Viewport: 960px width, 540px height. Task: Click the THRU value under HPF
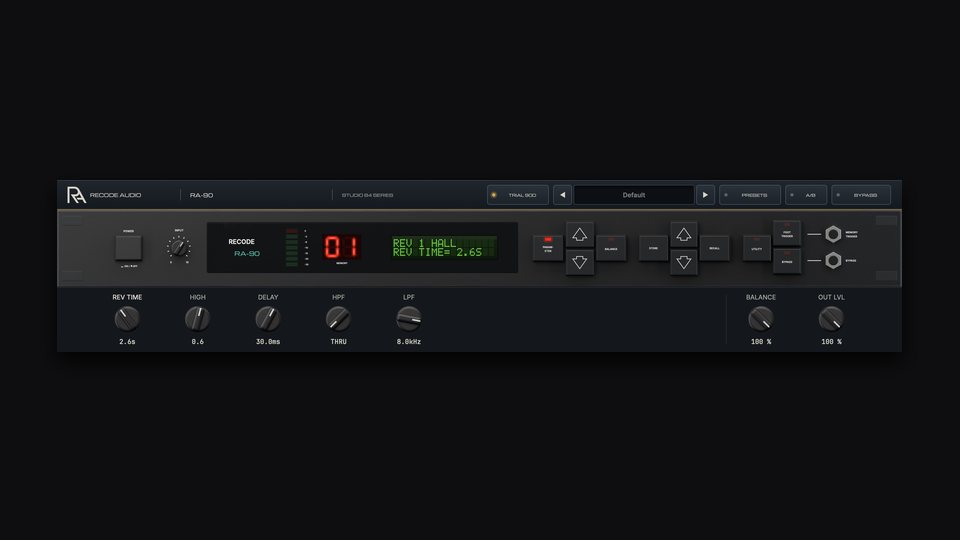tap(338, 342)
